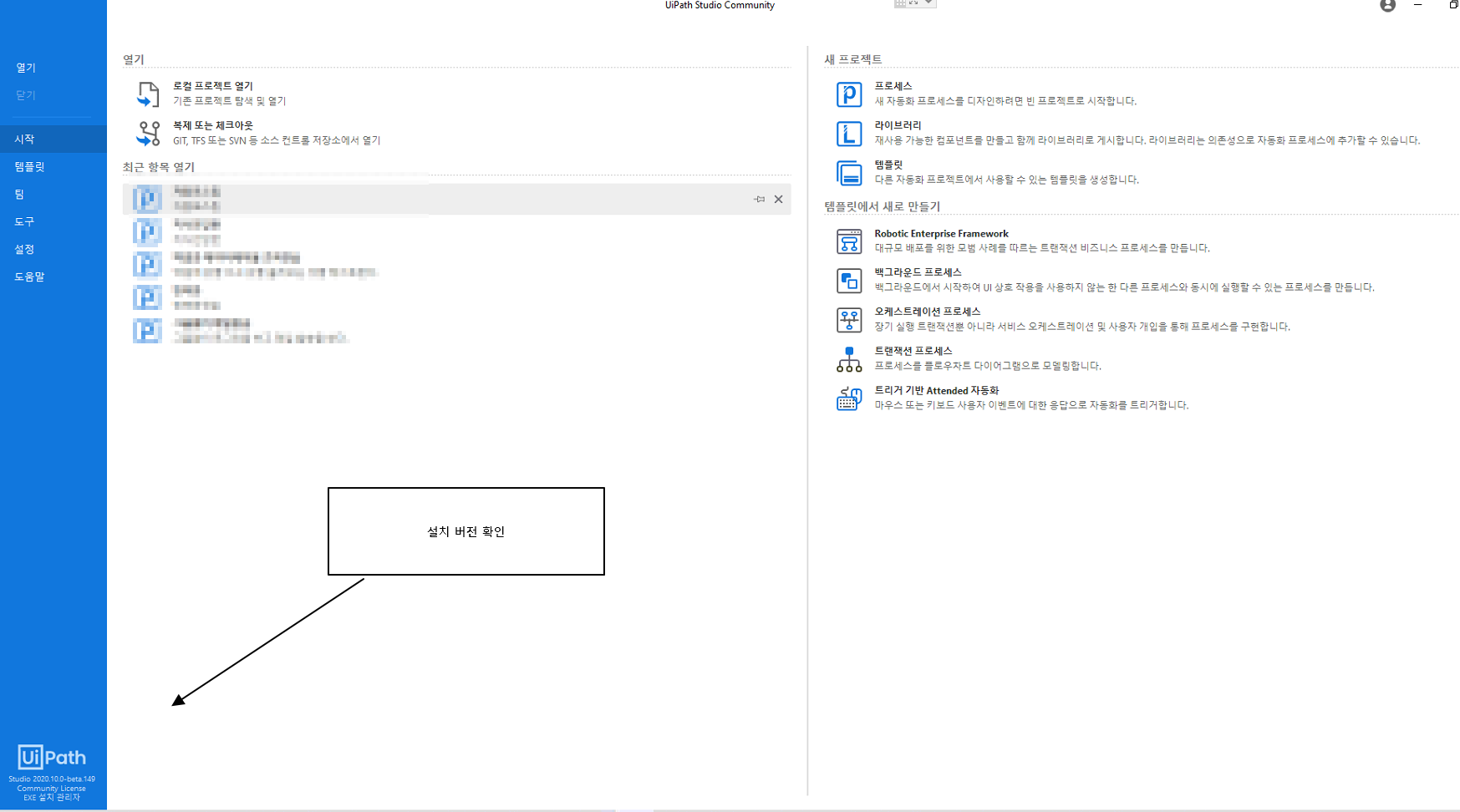
Task: Click the UiPath Studio Community title
Action: 720,5
